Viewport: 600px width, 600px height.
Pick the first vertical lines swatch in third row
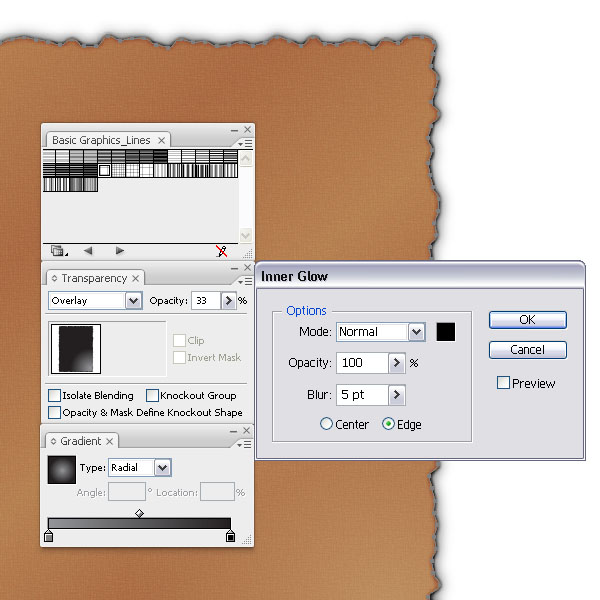click(x=49, y=184)
